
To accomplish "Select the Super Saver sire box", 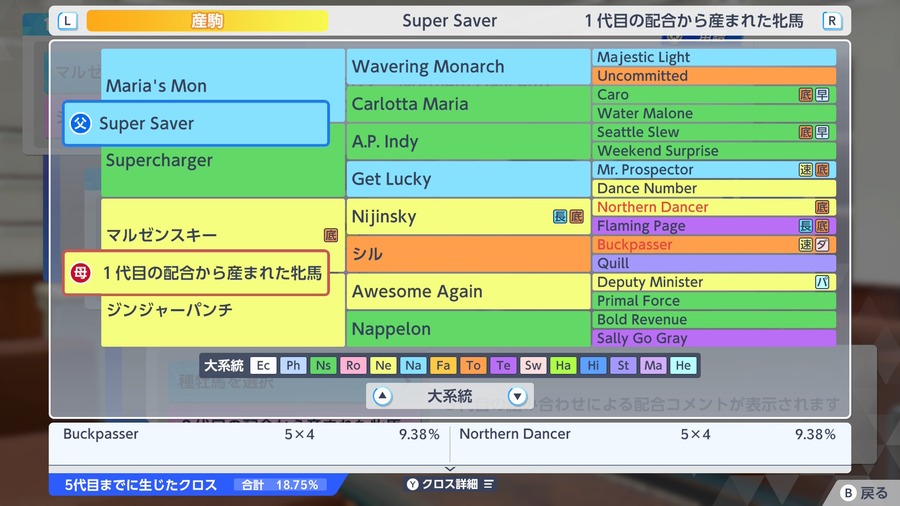I will (196, 123).
